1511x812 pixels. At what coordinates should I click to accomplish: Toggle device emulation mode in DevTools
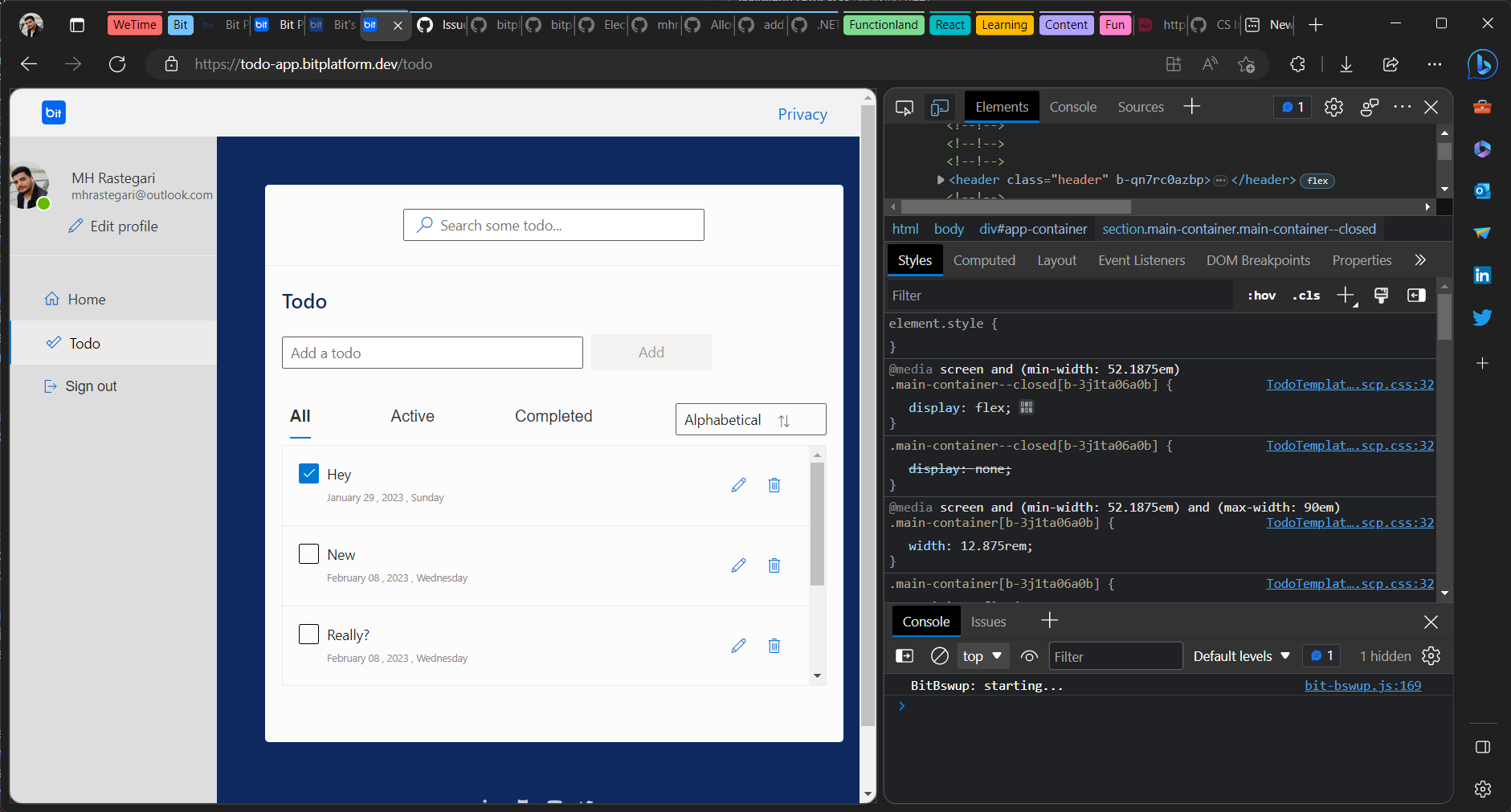coord(939,106)
